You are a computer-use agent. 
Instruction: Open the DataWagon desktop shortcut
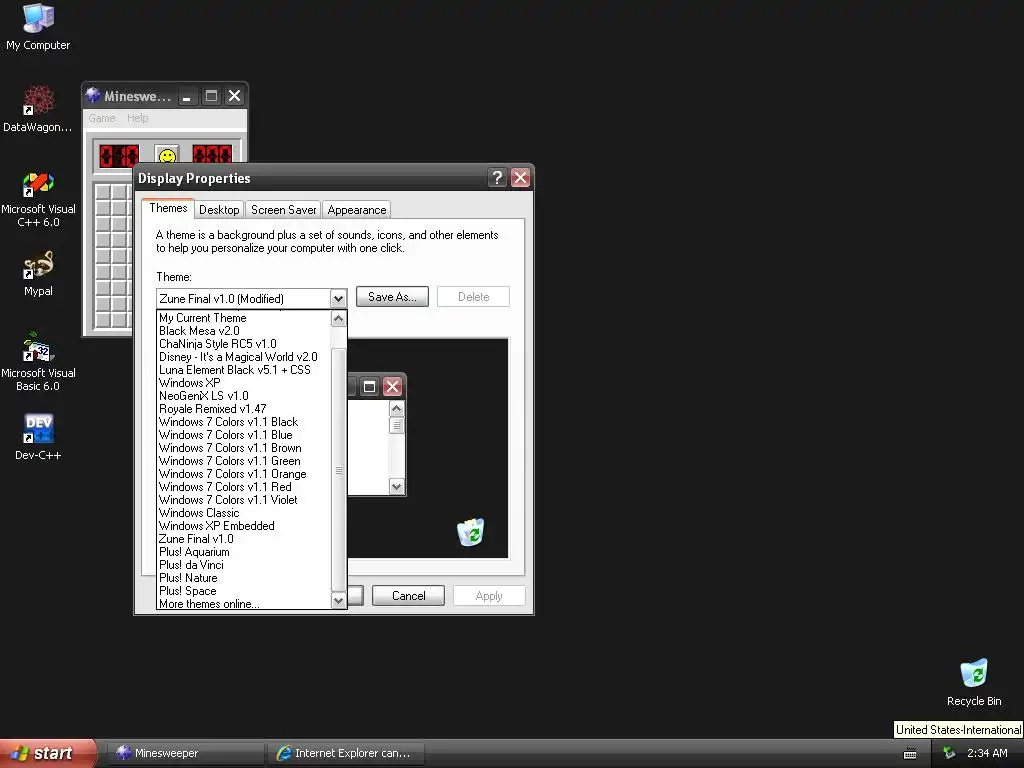38,108
